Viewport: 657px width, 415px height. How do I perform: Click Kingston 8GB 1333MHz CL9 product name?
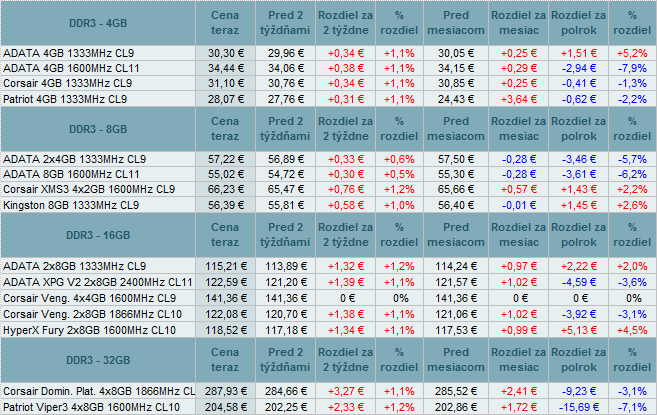71,205
